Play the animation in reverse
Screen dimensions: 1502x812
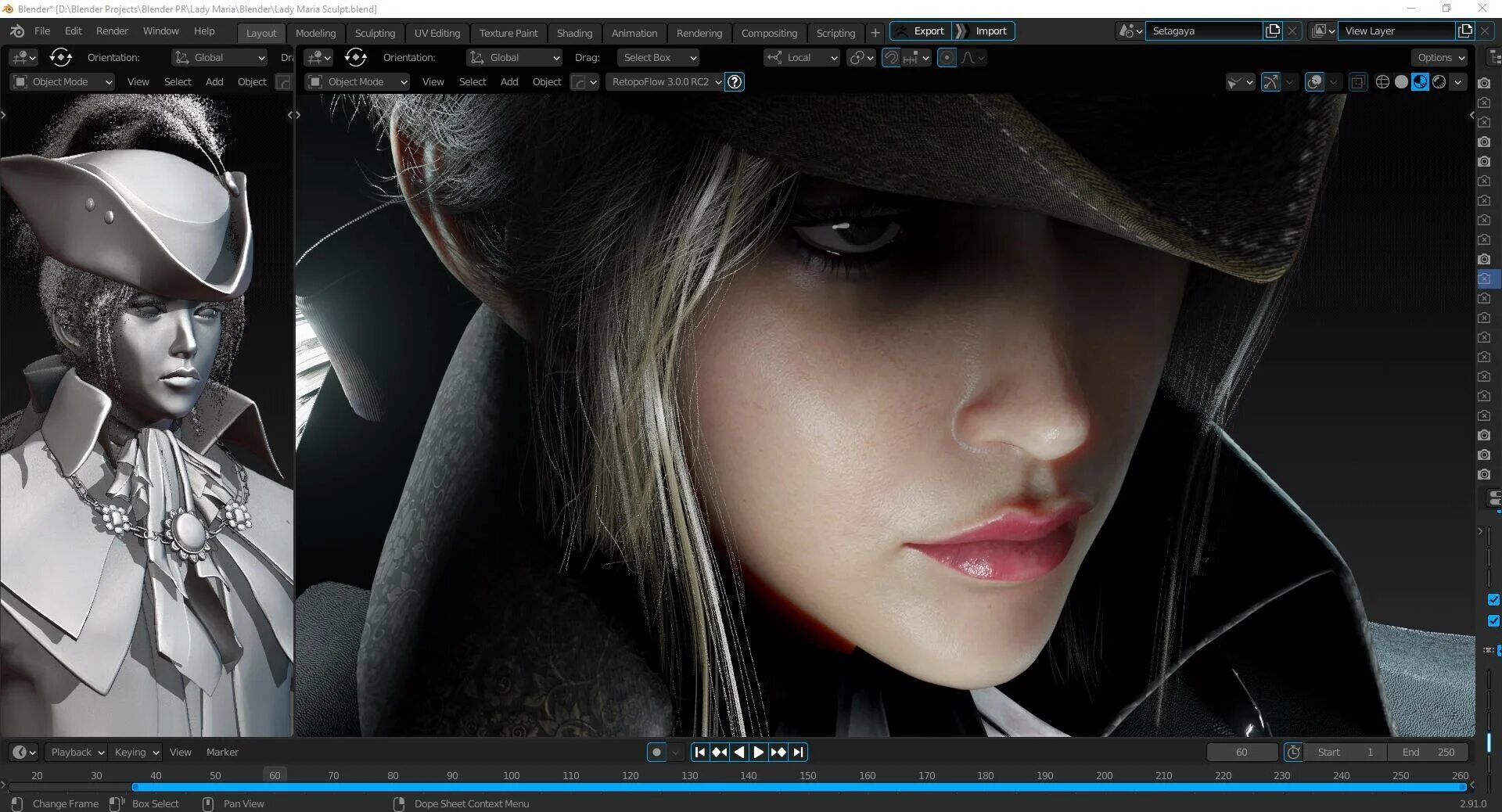coord(739,752)
